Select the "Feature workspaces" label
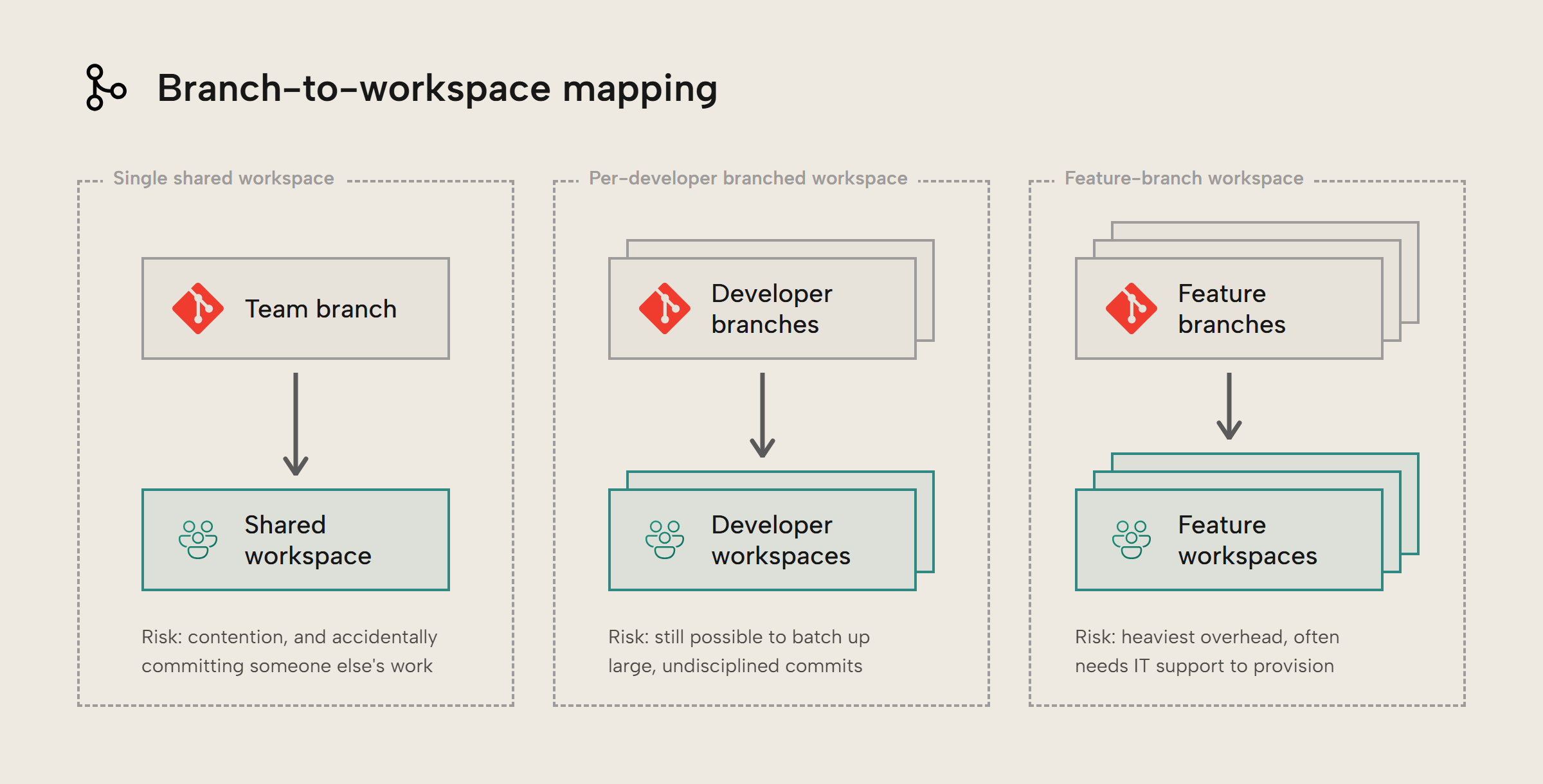The width and height of the screenshot is (1543, 784). tap(1248, 540)
